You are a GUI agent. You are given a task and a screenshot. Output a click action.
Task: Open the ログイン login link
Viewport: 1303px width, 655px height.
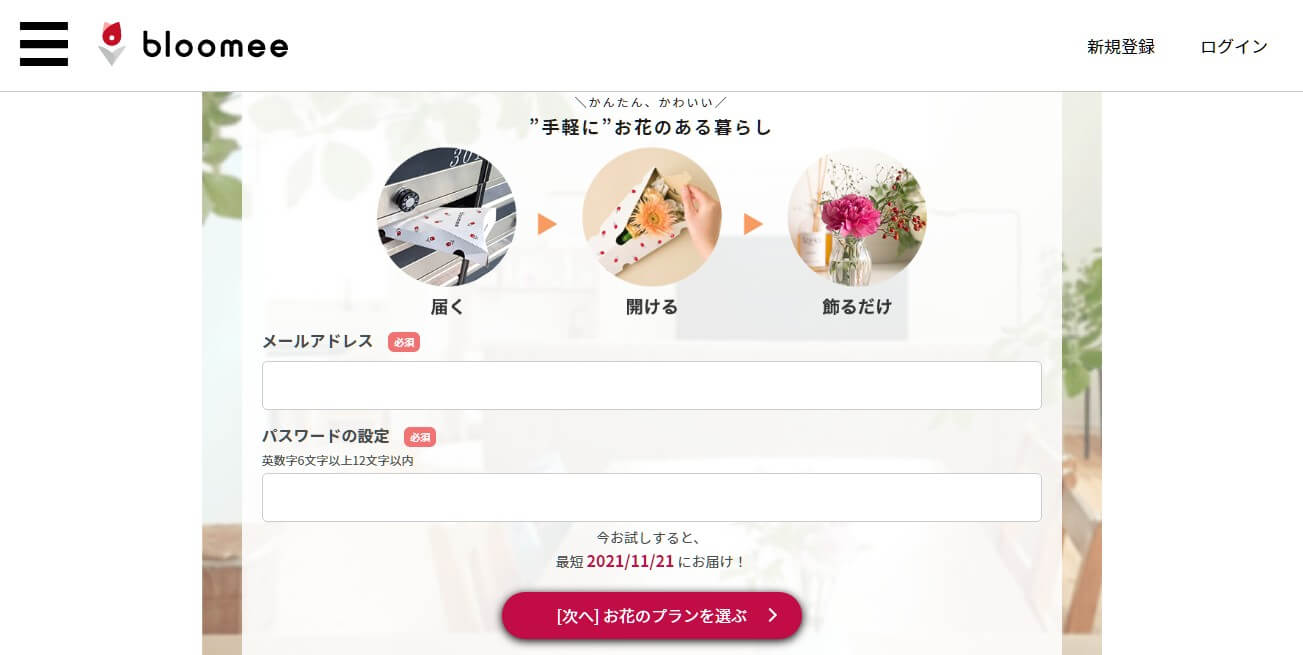[x=1234, y=46]
